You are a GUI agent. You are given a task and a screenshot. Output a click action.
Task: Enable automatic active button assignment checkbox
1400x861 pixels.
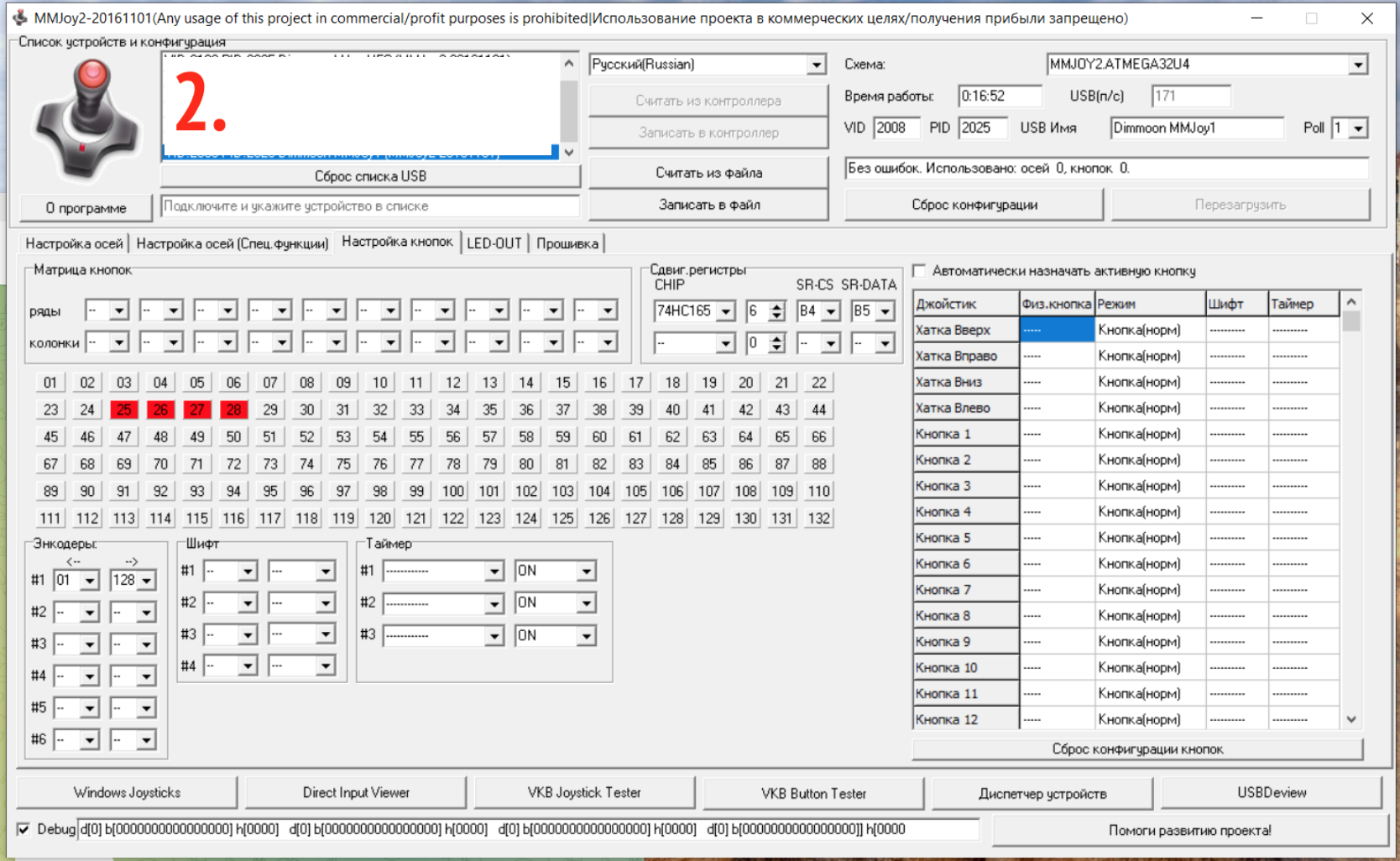(920, 271)
